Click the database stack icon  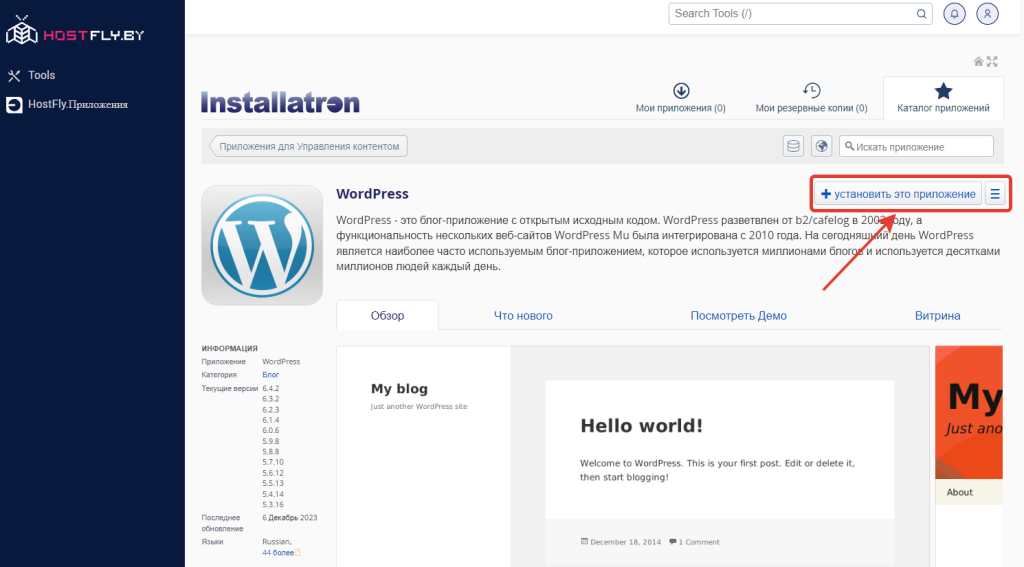pos(793,146)
